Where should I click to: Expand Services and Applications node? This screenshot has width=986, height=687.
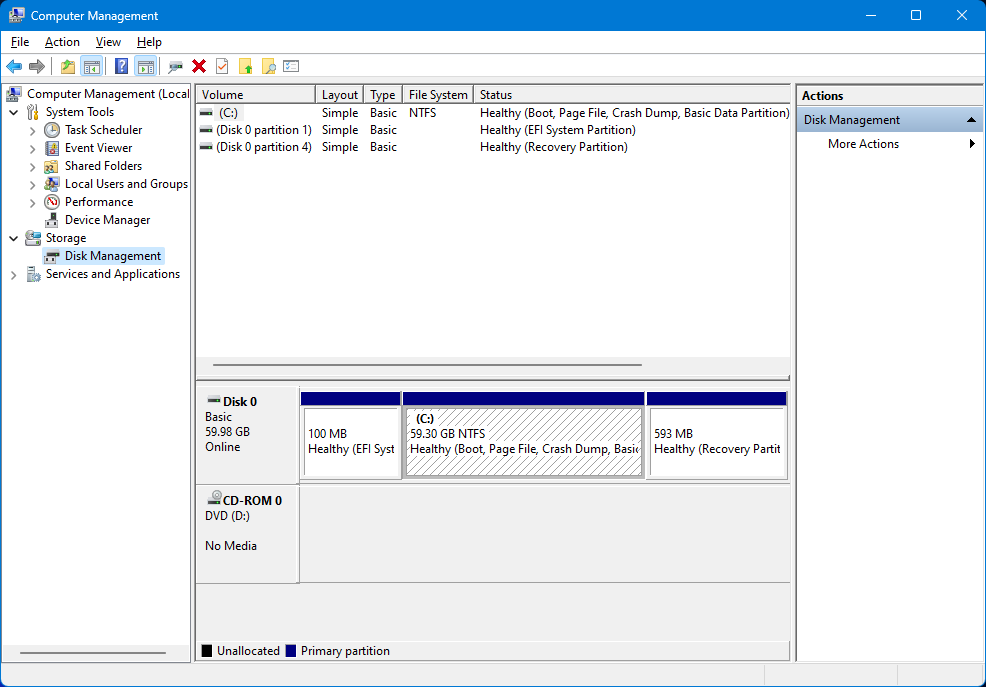coord(14,274)
